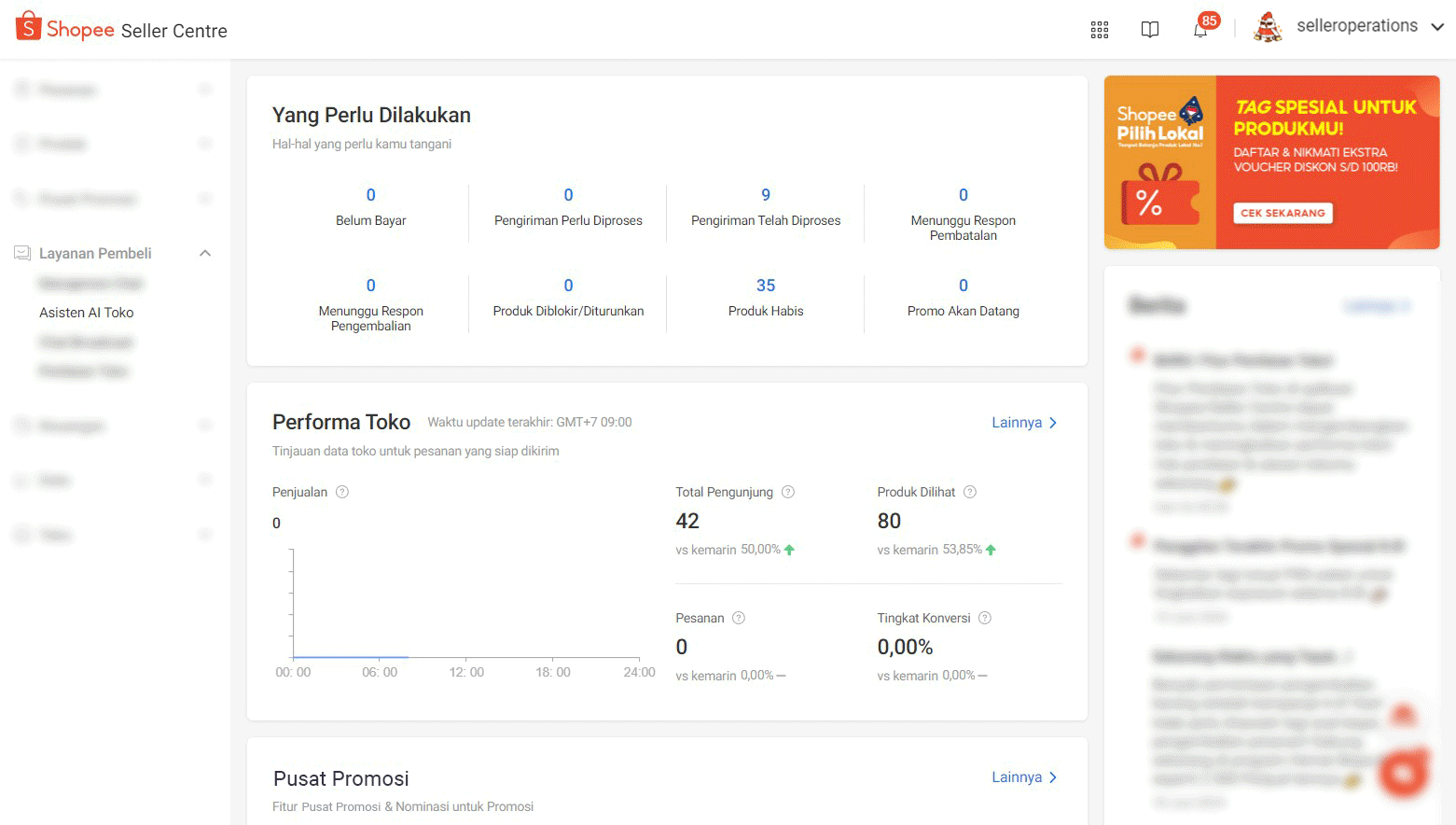The image size is (1456, 825).
Task: Click CEK SEKARANG on the Pilih Lokal banner
Action: coord(1283,213)
